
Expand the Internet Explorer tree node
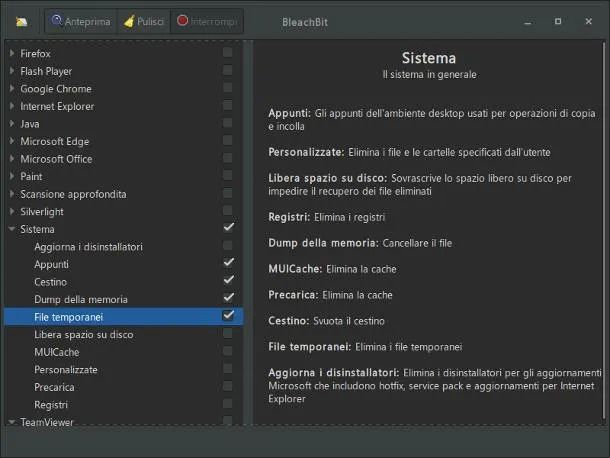pyautogui.click(x=12, y=105)
